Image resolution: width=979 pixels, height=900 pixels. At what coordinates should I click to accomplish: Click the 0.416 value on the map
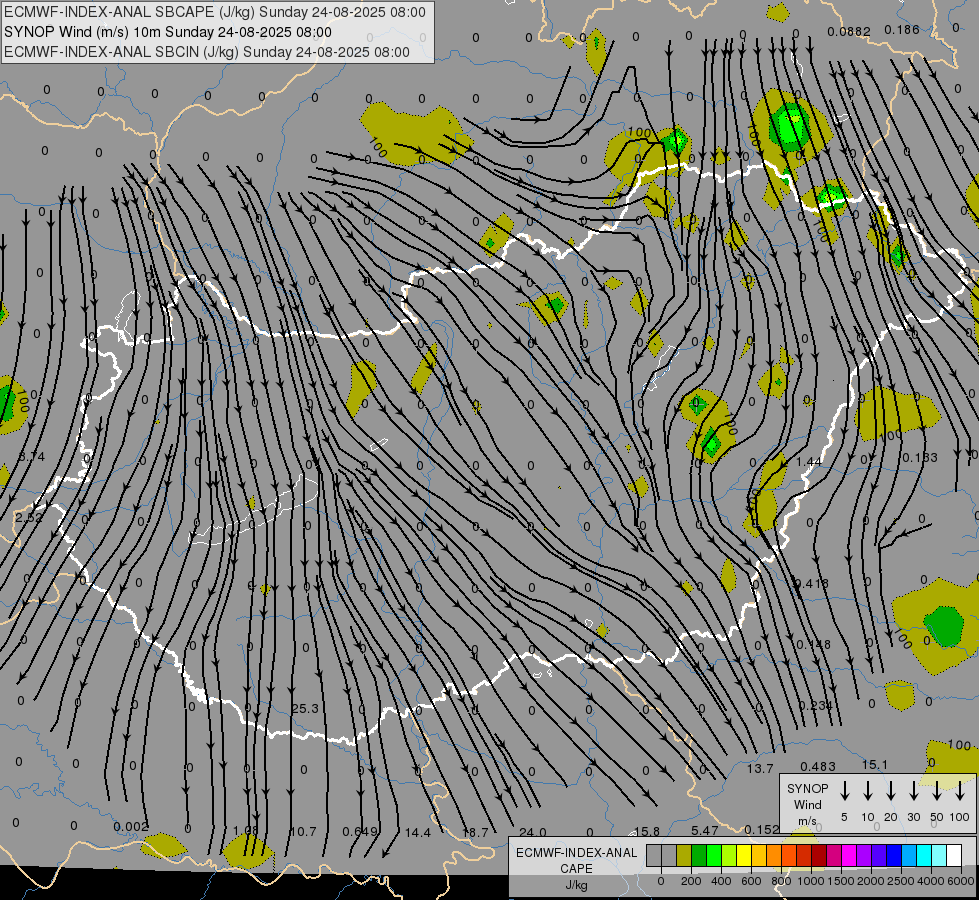click(811, 583)
